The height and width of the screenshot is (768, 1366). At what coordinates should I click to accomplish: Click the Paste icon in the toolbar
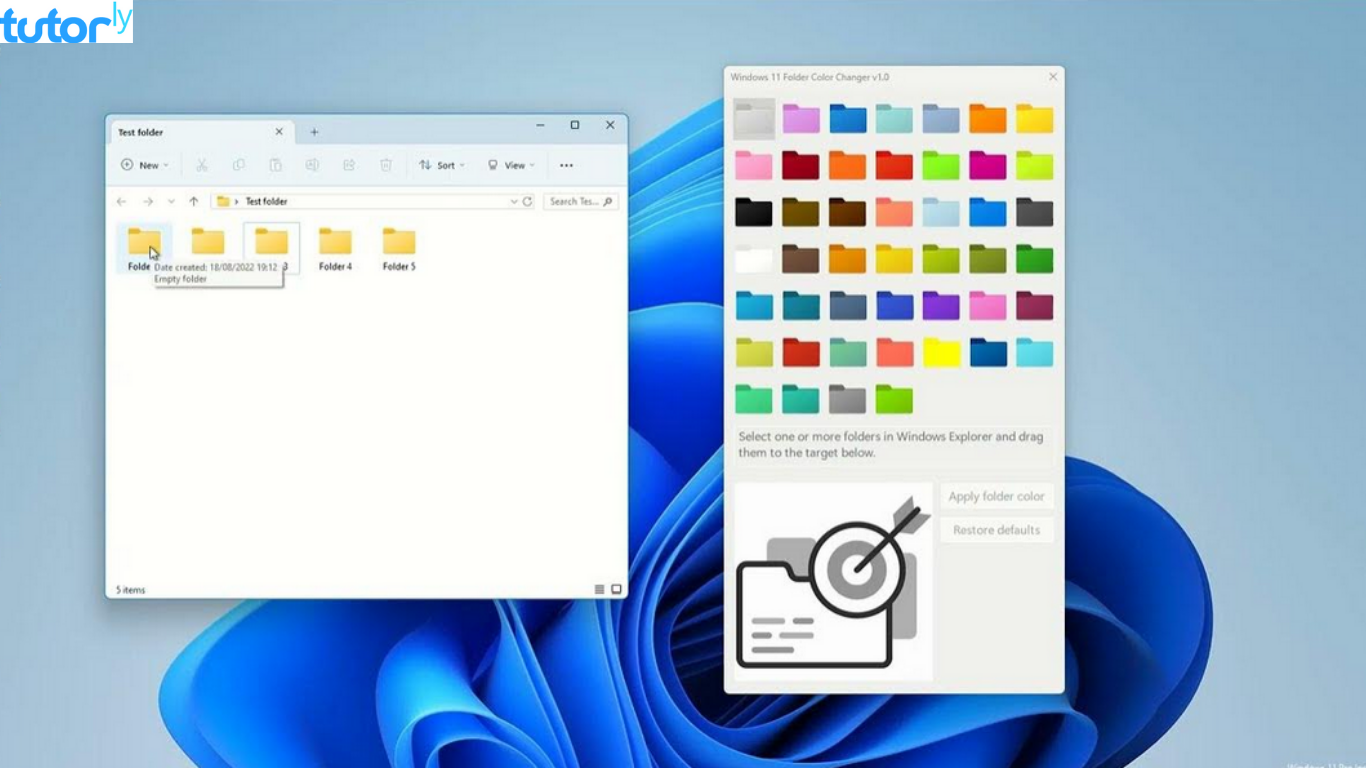click(275, 165)
